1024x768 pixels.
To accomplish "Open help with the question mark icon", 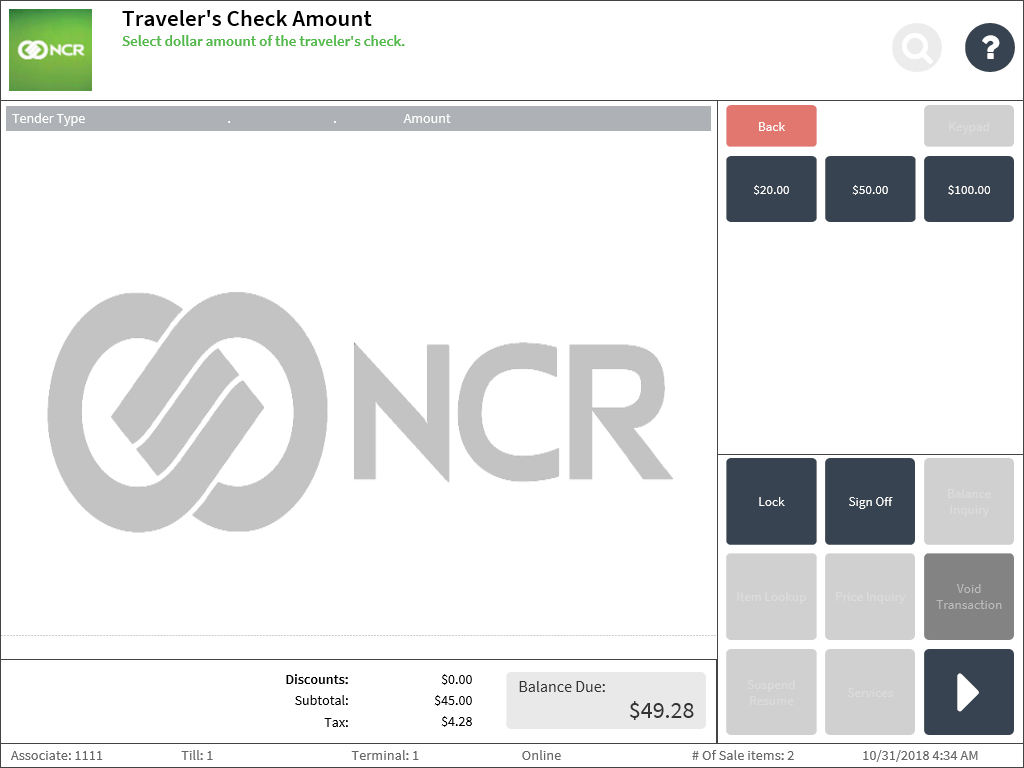I will [x=990, y=48].
